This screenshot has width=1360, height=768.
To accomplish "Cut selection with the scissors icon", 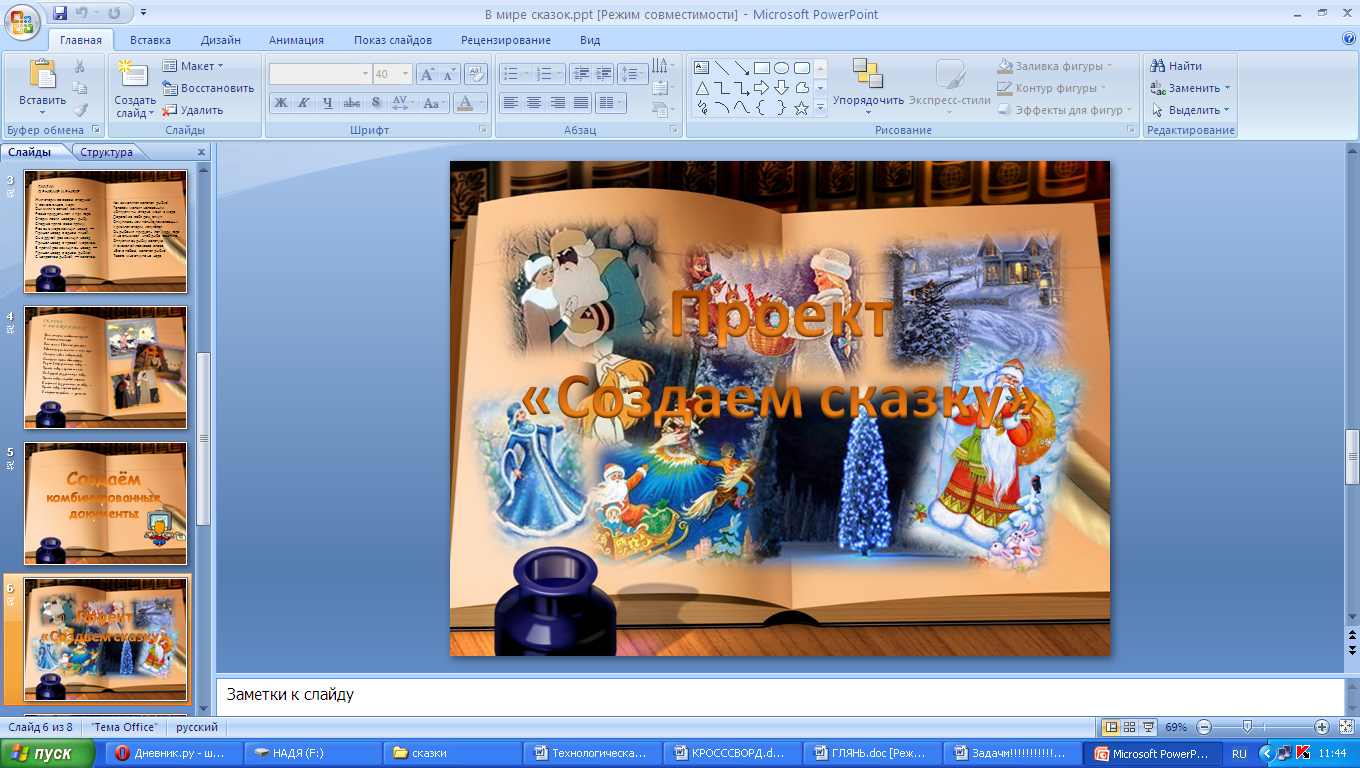I will (x=80, y=66).
